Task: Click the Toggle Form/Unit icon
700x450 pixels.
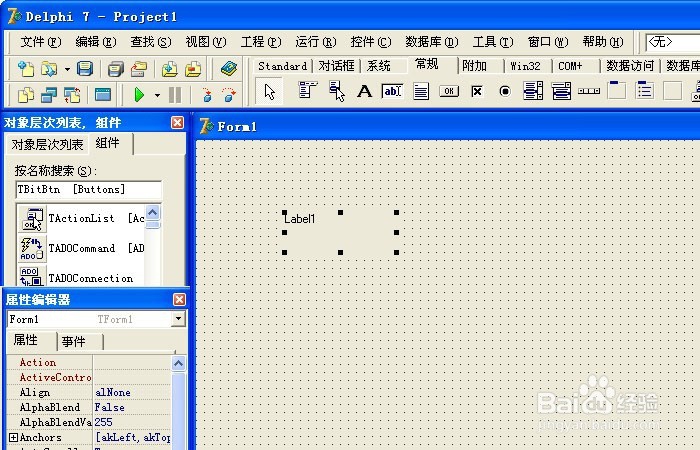Action: point(72,94)
